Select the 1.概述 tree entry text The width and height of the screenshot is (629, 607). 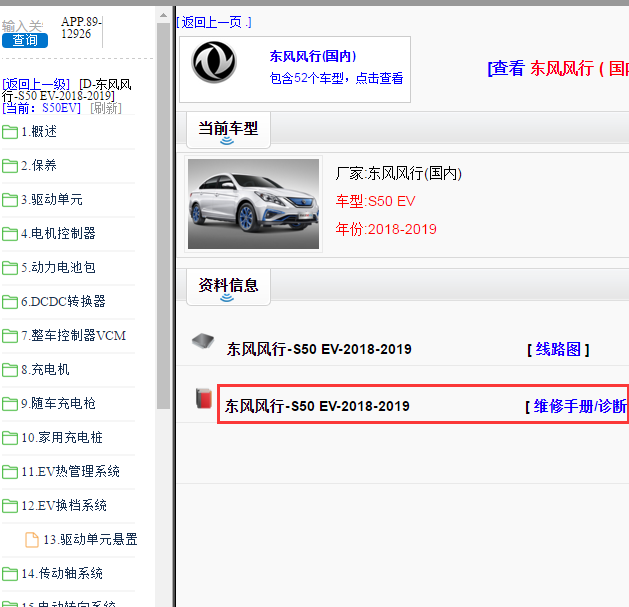click(x=39, y=132)
